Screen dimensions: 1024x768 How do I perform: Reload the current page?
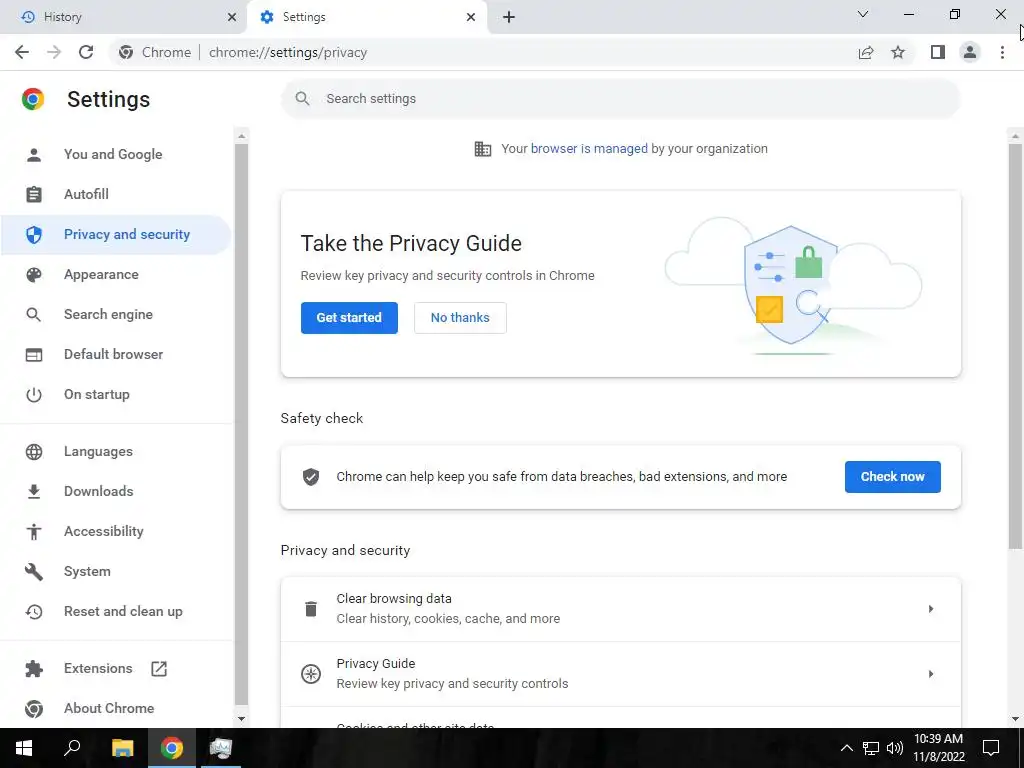[x=86, y=52]
